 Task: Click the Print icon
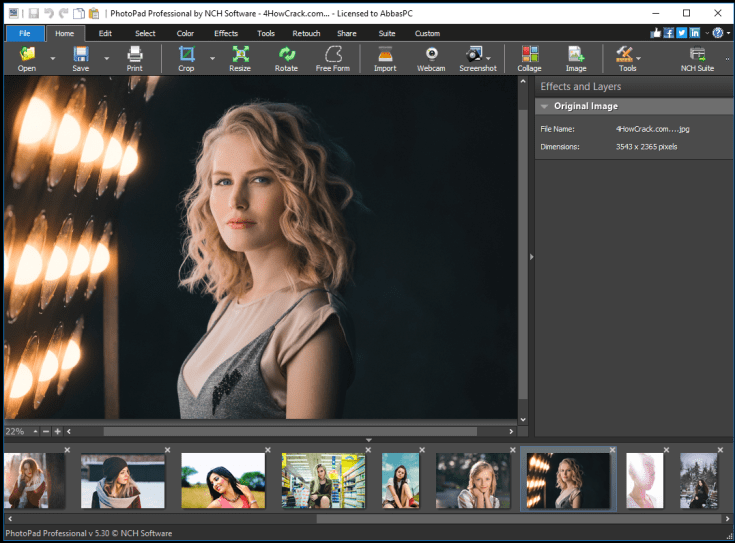(134, 55)
